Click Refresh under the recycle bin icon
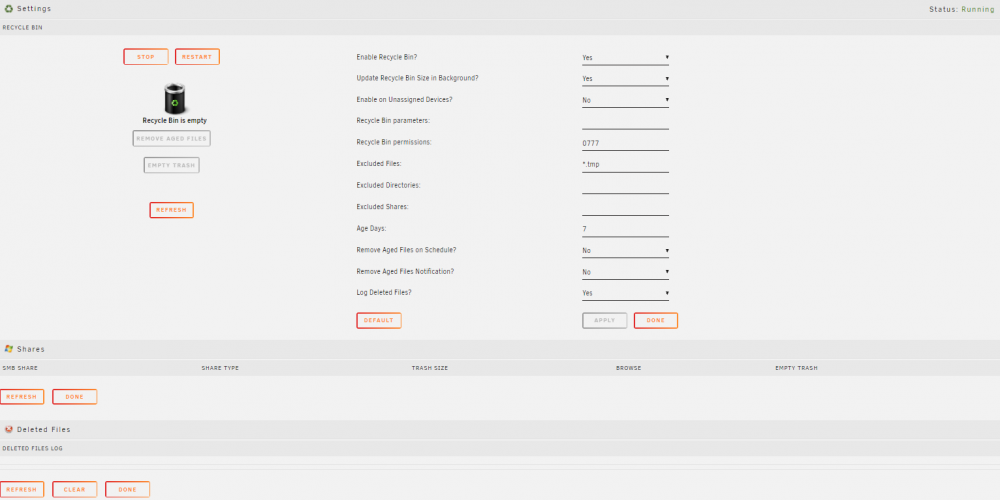Screen dimensions: 1000x500 pyautogui.click(x=172, y=210)
